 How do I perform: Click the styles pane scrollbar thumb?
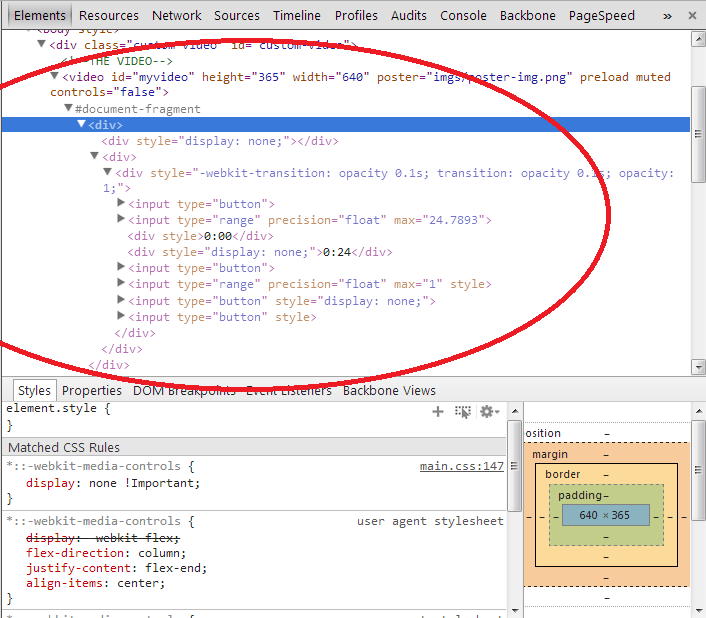pyautogui.click(x=514, y=466)
